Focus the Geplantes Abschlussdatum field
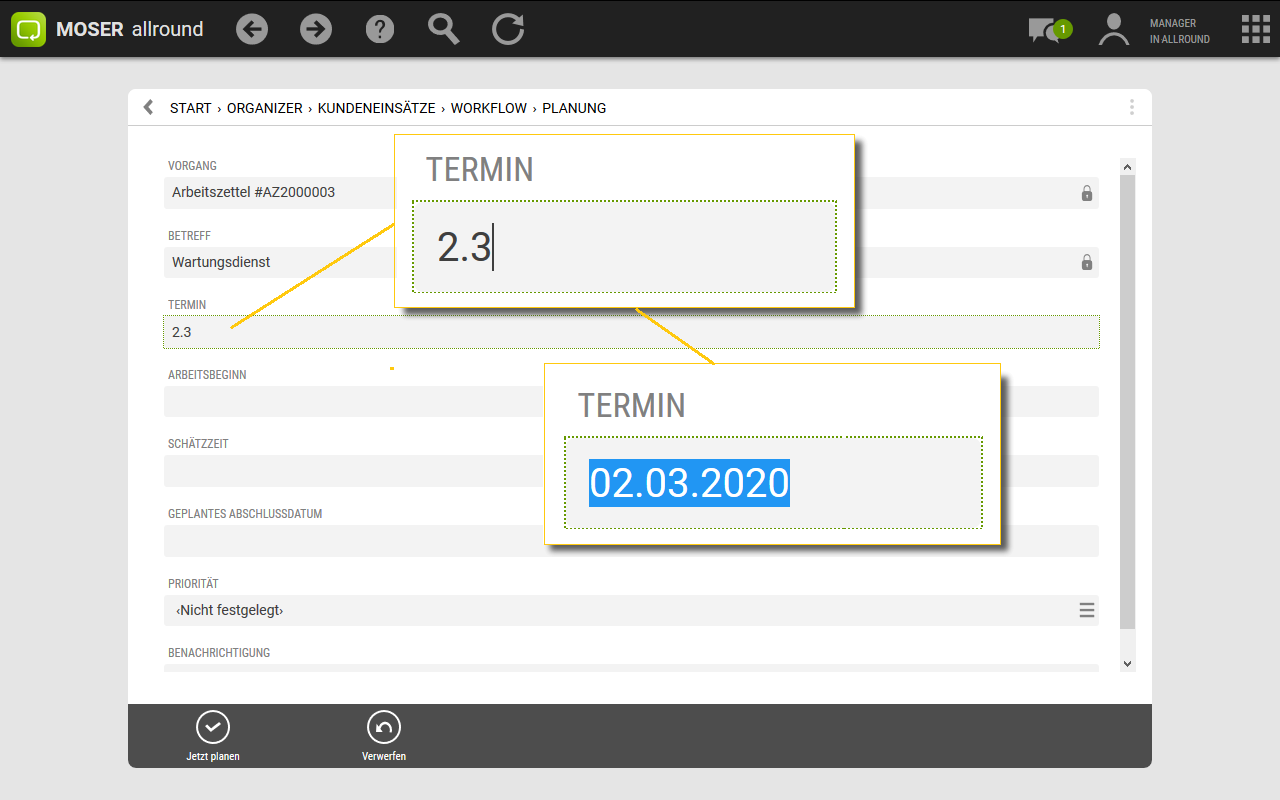The image size is (1280, 800). tap(350, 541)
